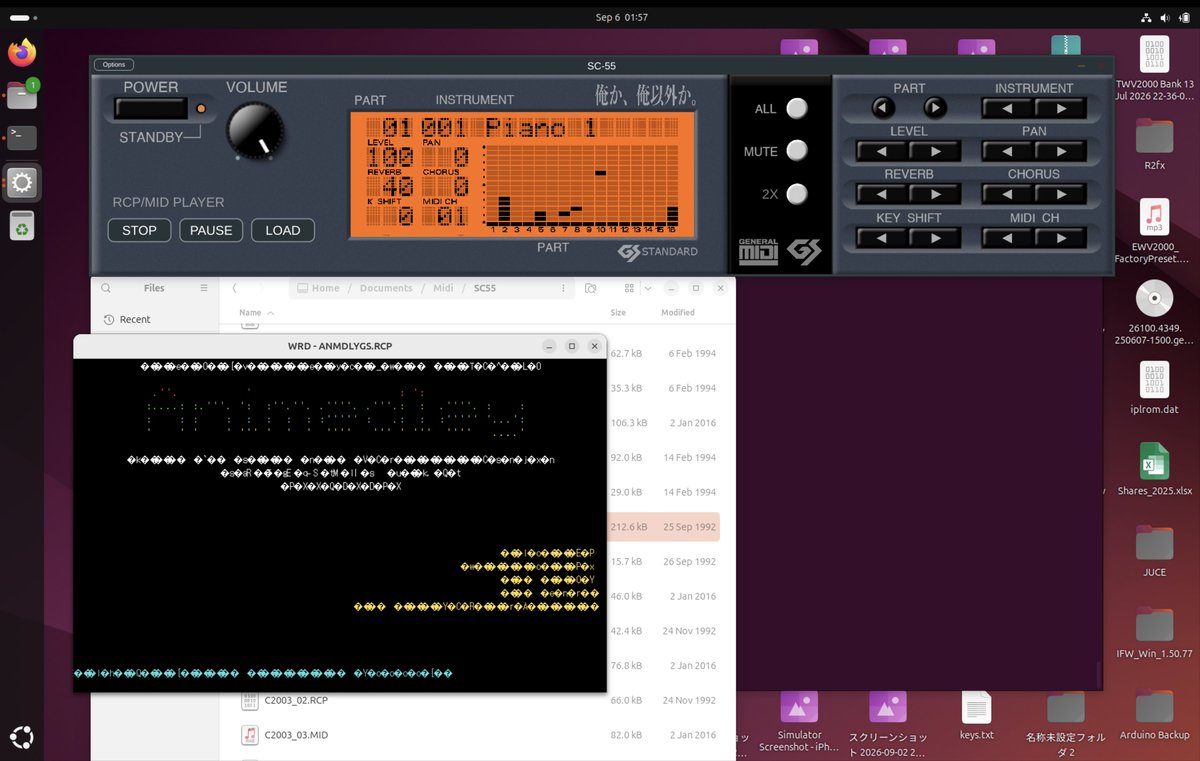Step INSTRUMENT to the previous patch

(x=1007, y=108)
